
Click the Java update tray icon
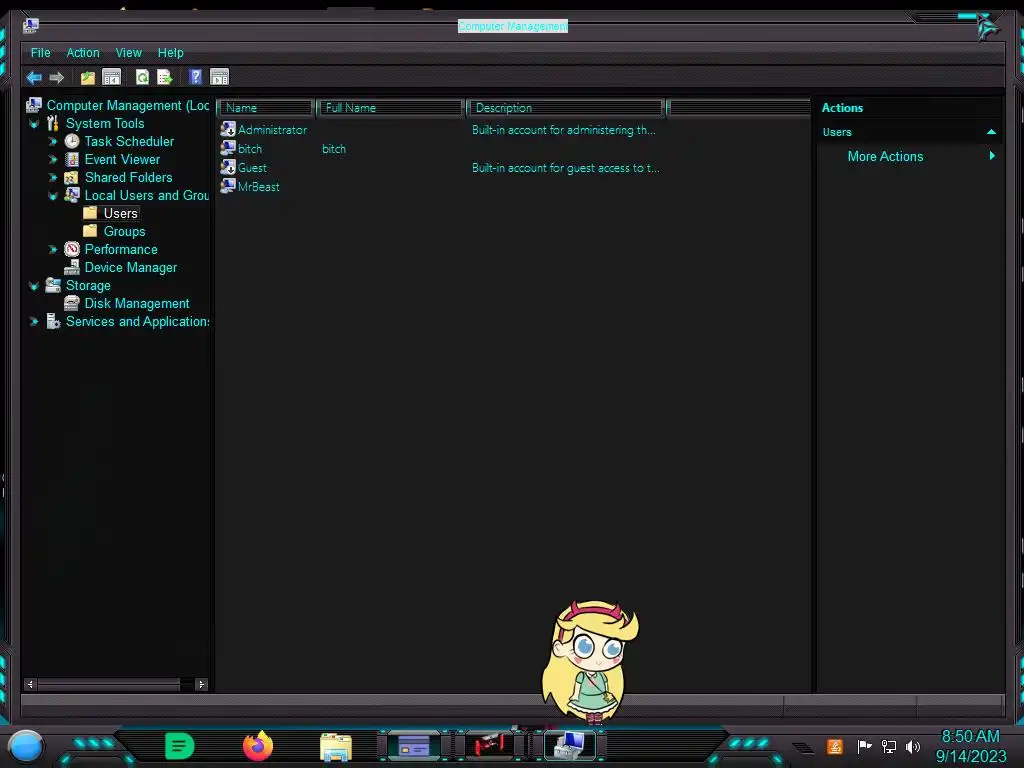coord(835,746)
